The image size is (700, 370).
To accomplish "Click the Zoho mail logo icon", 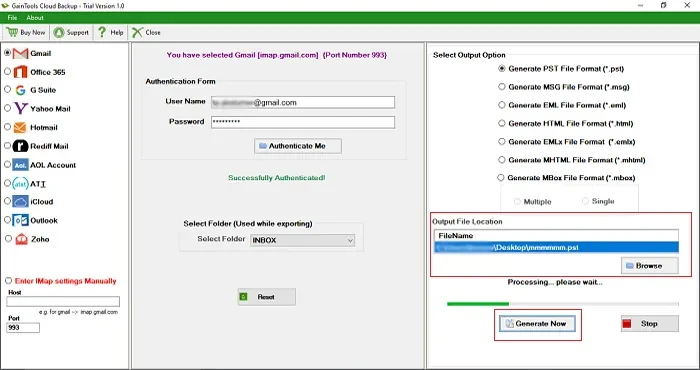I will pos(21,239).
